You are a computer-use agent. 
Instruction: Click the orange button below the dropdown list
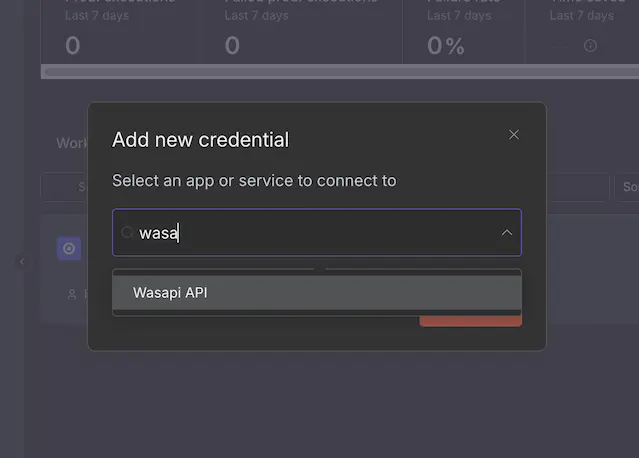coord(471,321)
